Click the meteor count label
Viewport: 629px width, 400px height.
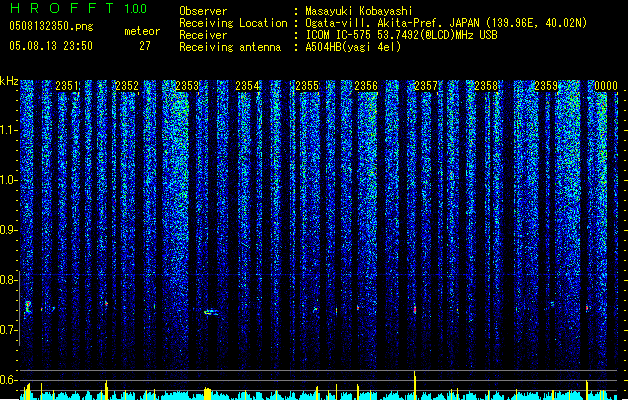142,31
